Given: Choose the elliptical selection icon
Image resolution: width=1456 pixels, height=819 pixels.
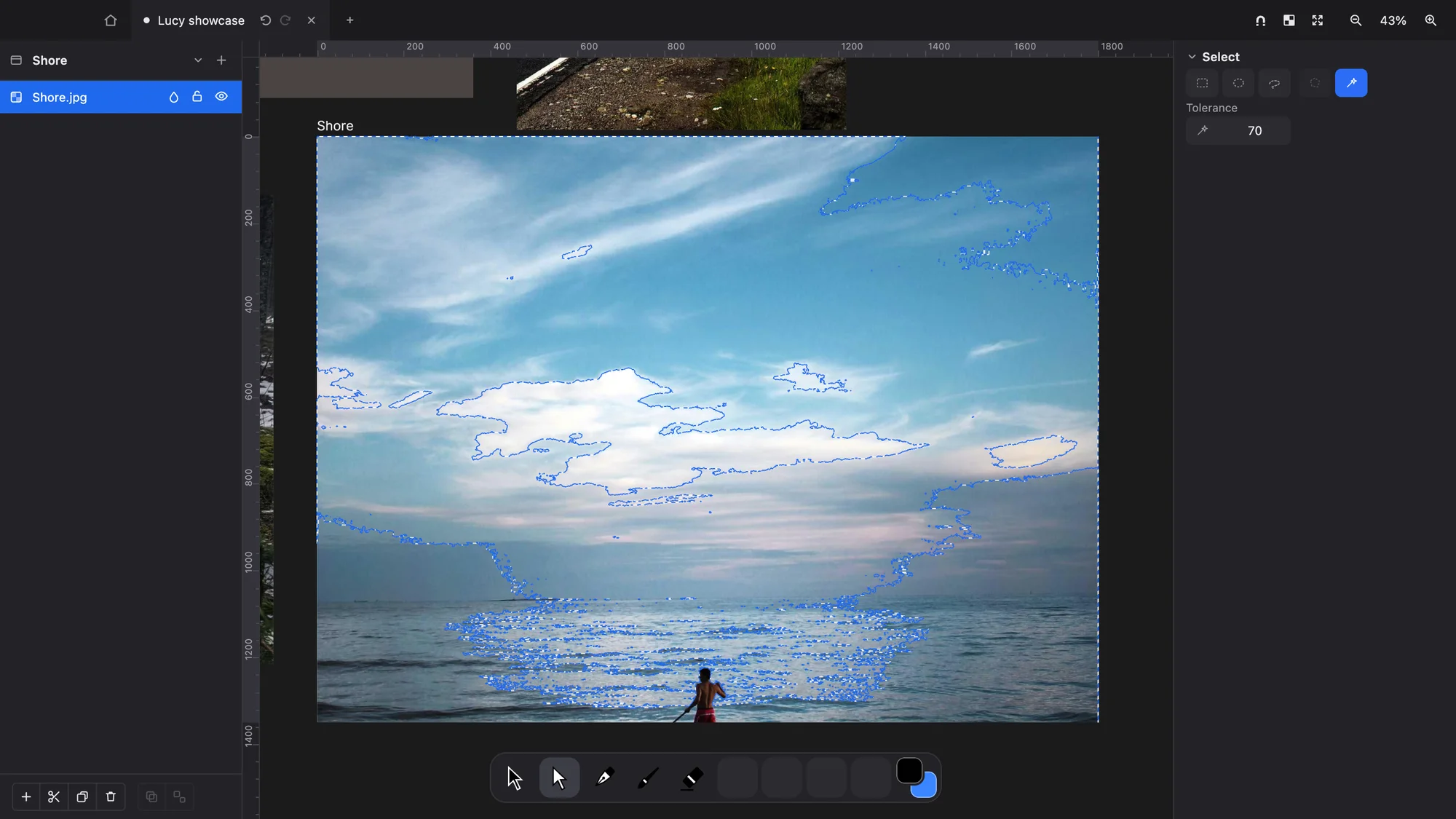Looking at the screenshot, I should tap(1238, 83).
